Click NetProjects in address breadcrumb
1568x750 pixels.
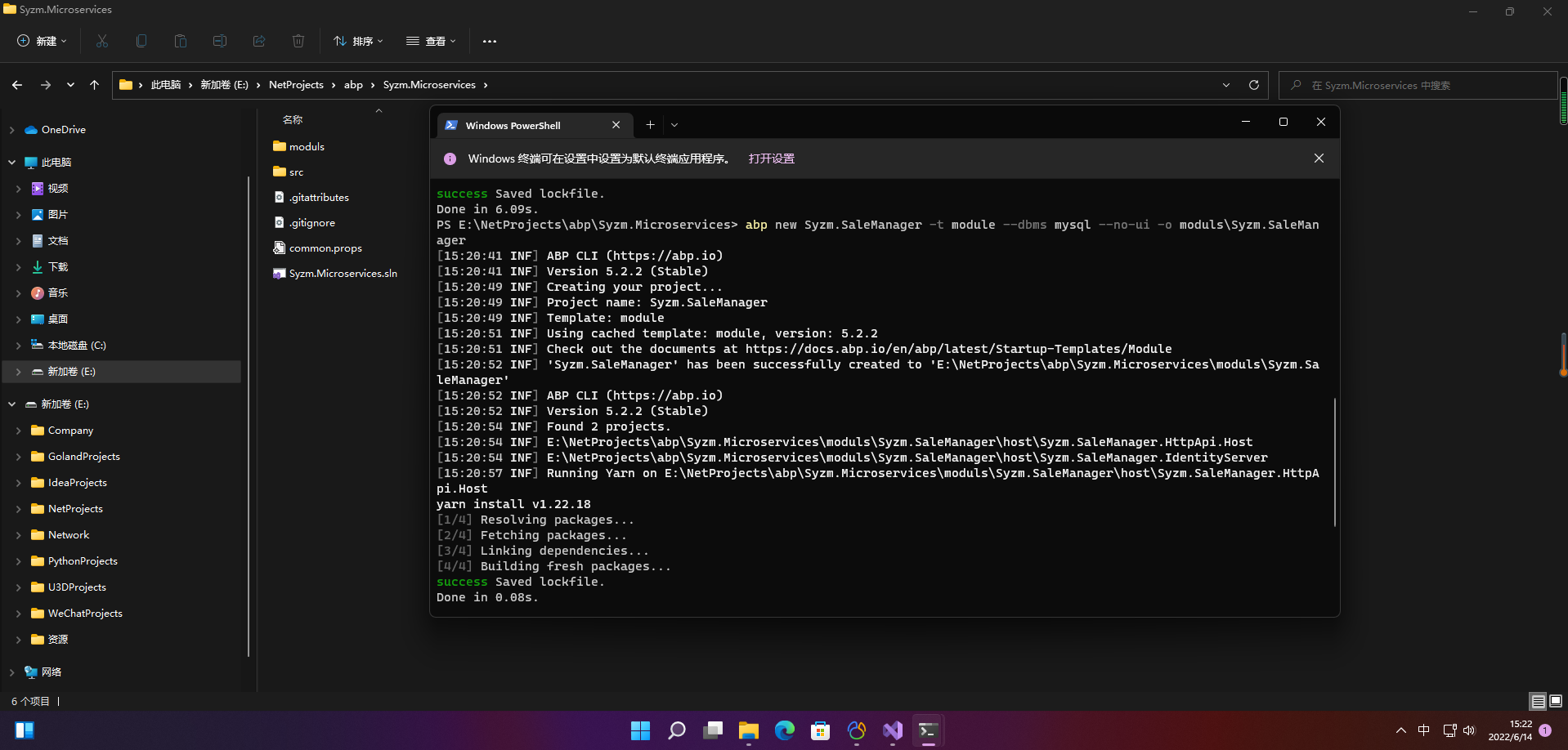[296, 85]
